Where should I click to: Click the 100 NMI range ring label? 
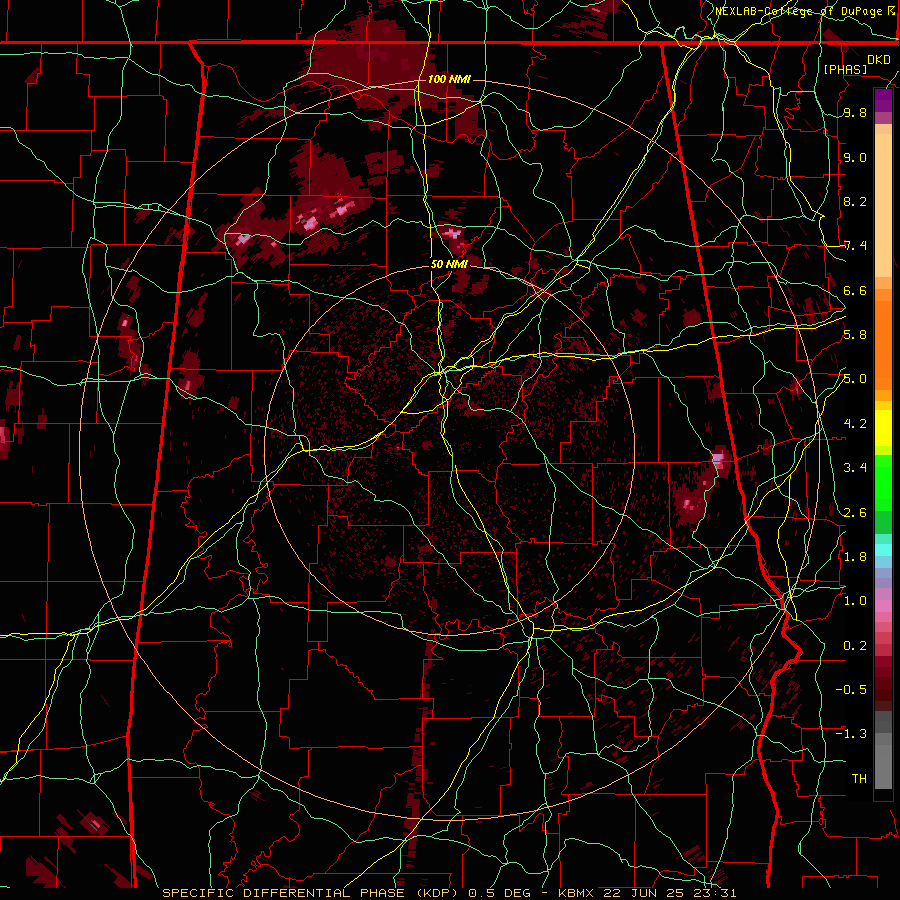tap(449, 79)
